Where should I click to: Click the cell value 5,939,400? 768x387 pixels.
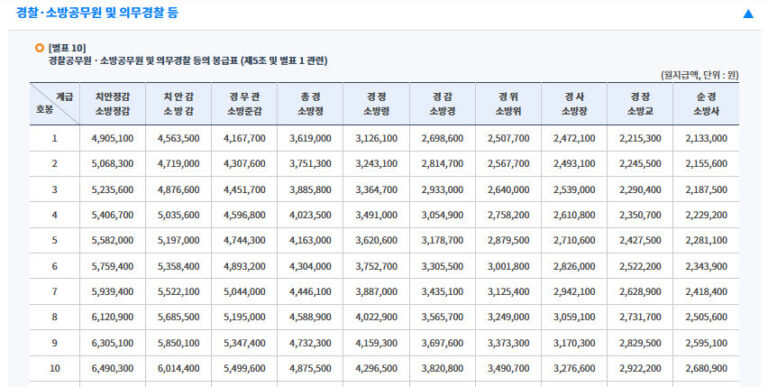click(113, 292)
